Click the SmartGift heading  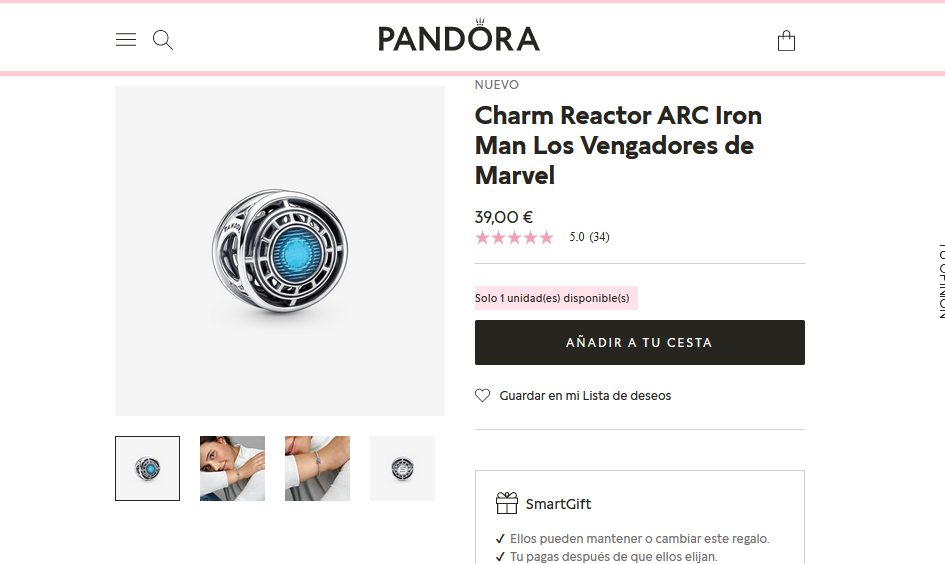pos(558,504)
